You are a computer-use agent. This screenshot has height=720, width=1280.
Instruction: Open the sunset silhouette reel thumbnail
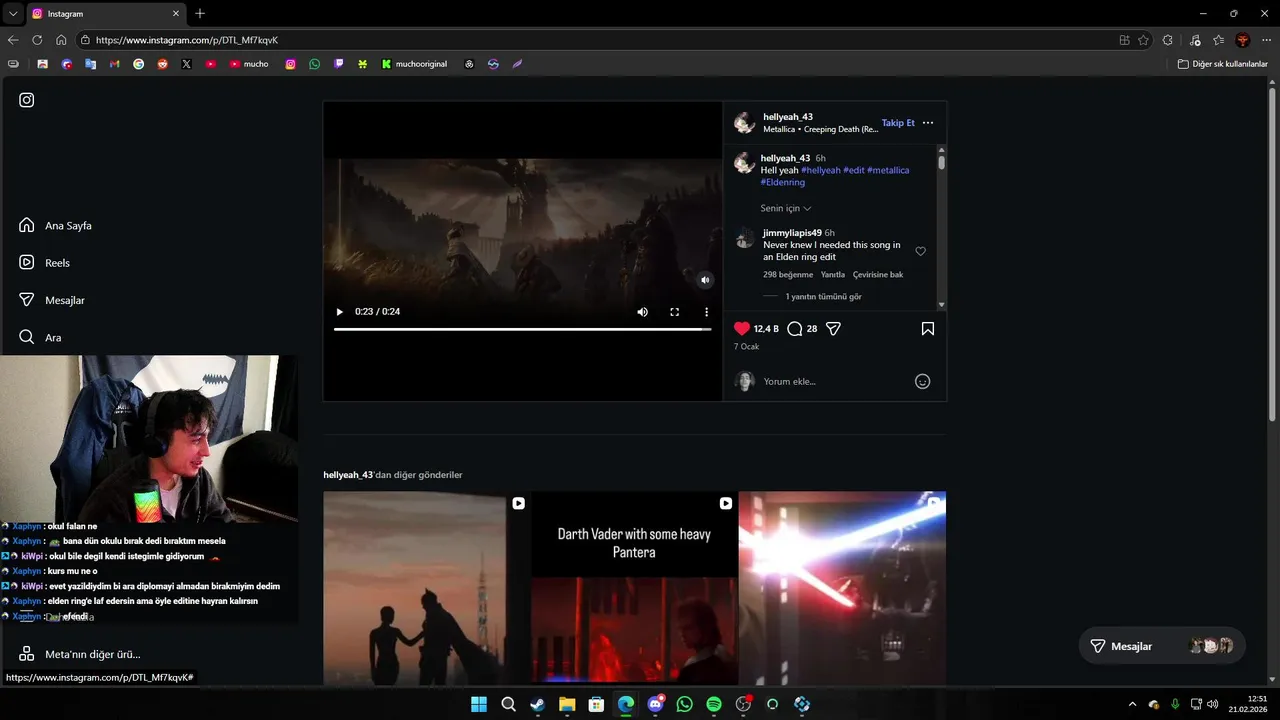tap(427, 588)
